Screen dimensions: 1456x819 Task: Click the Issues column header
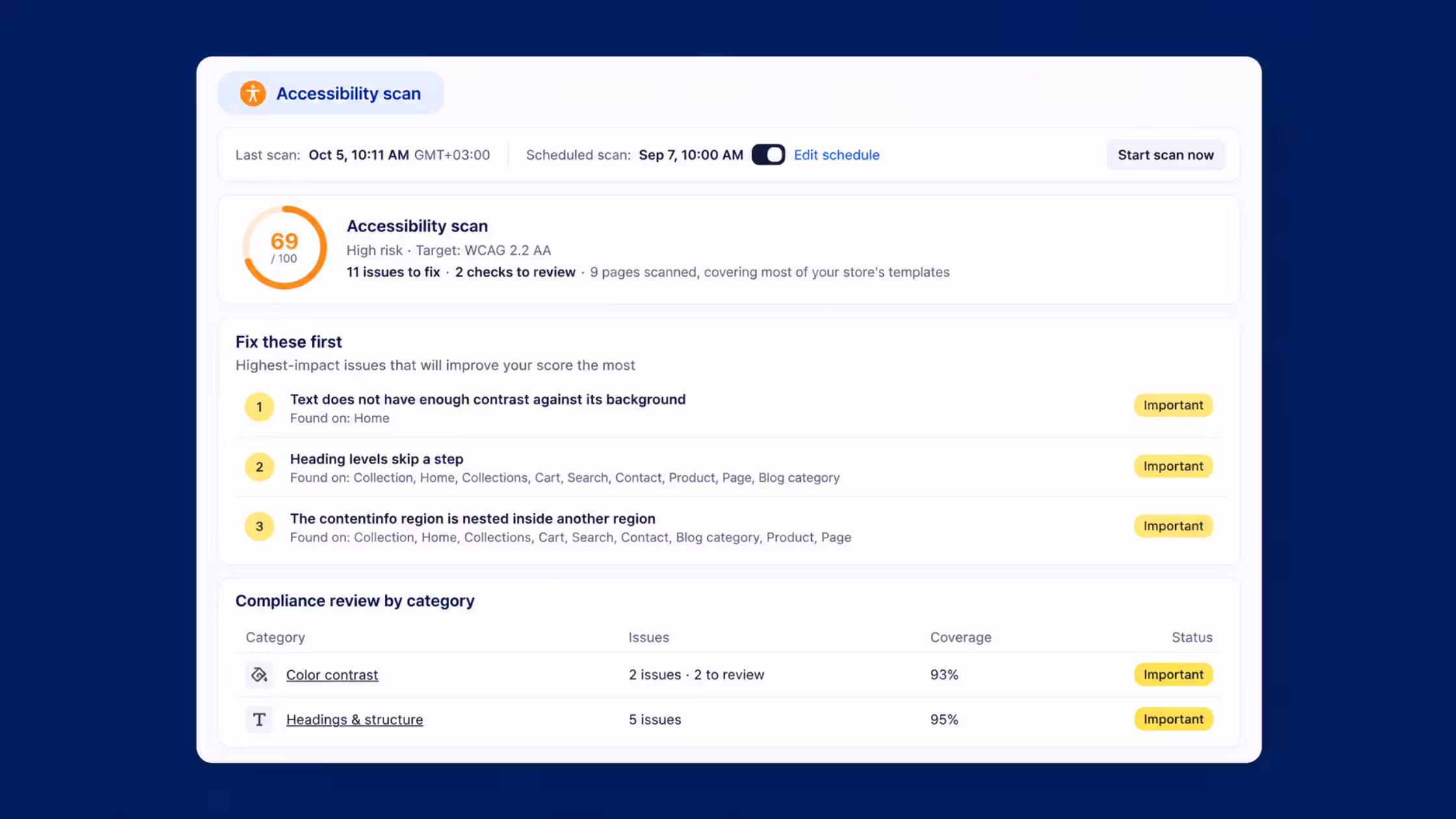click(x=648, y=638)
